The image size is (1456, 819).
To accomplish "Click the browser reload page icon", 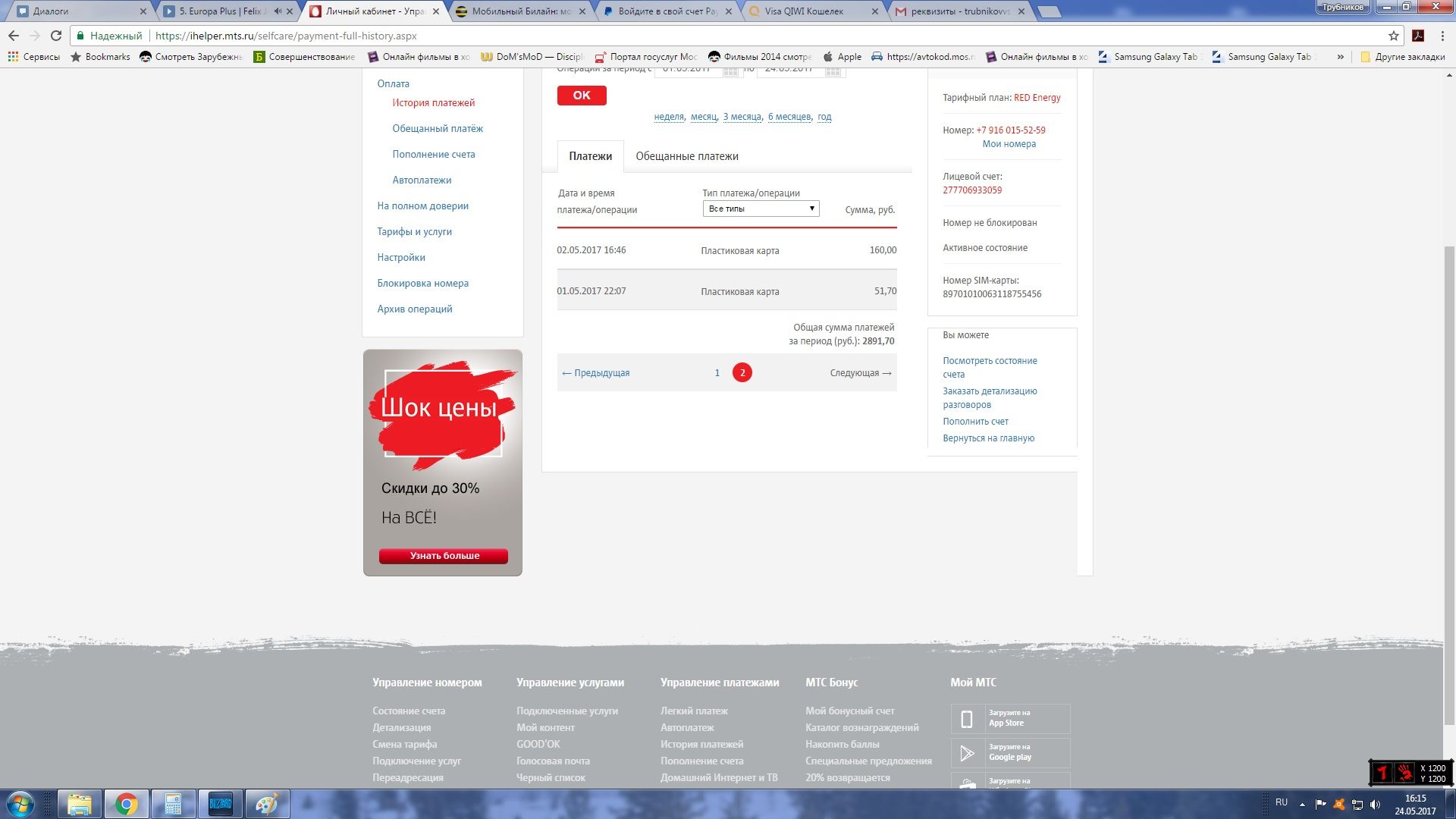I will pos(55,36).
